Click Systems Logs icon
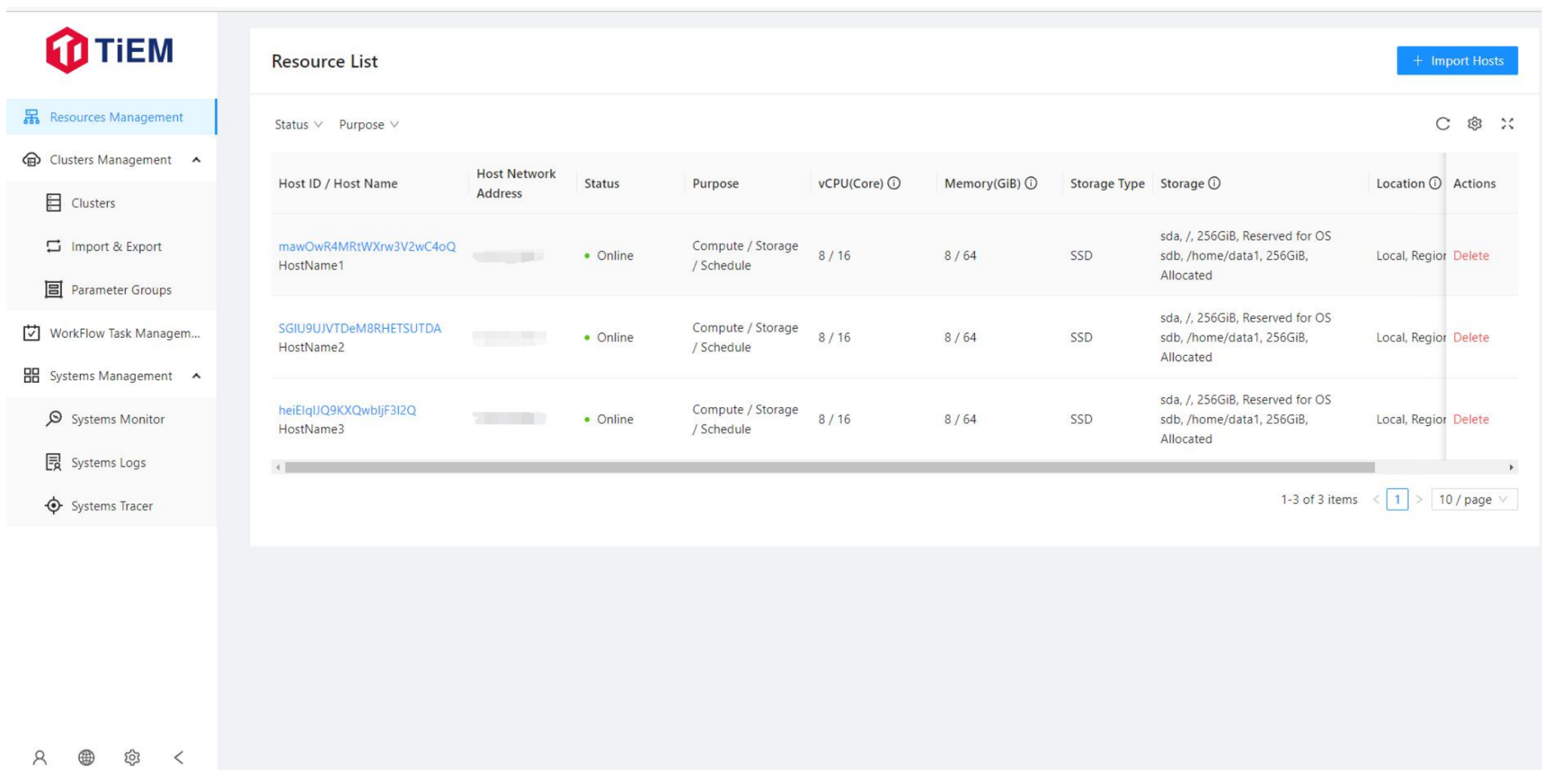The height and width of the screenshot is (784, 1544). (54, 462)
